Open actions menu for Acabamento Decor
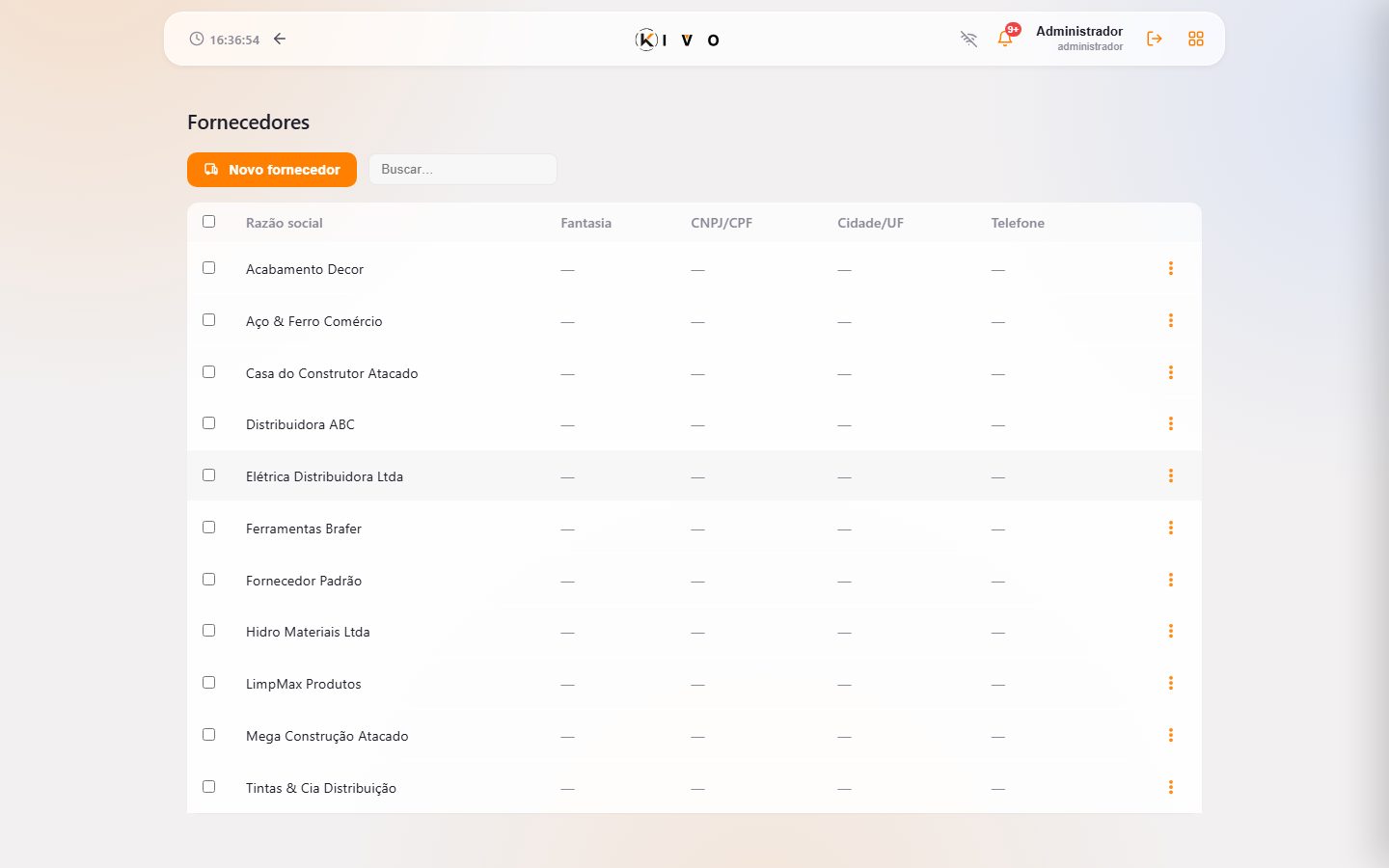This screenshot has height=868, width=1389. 1171,268
